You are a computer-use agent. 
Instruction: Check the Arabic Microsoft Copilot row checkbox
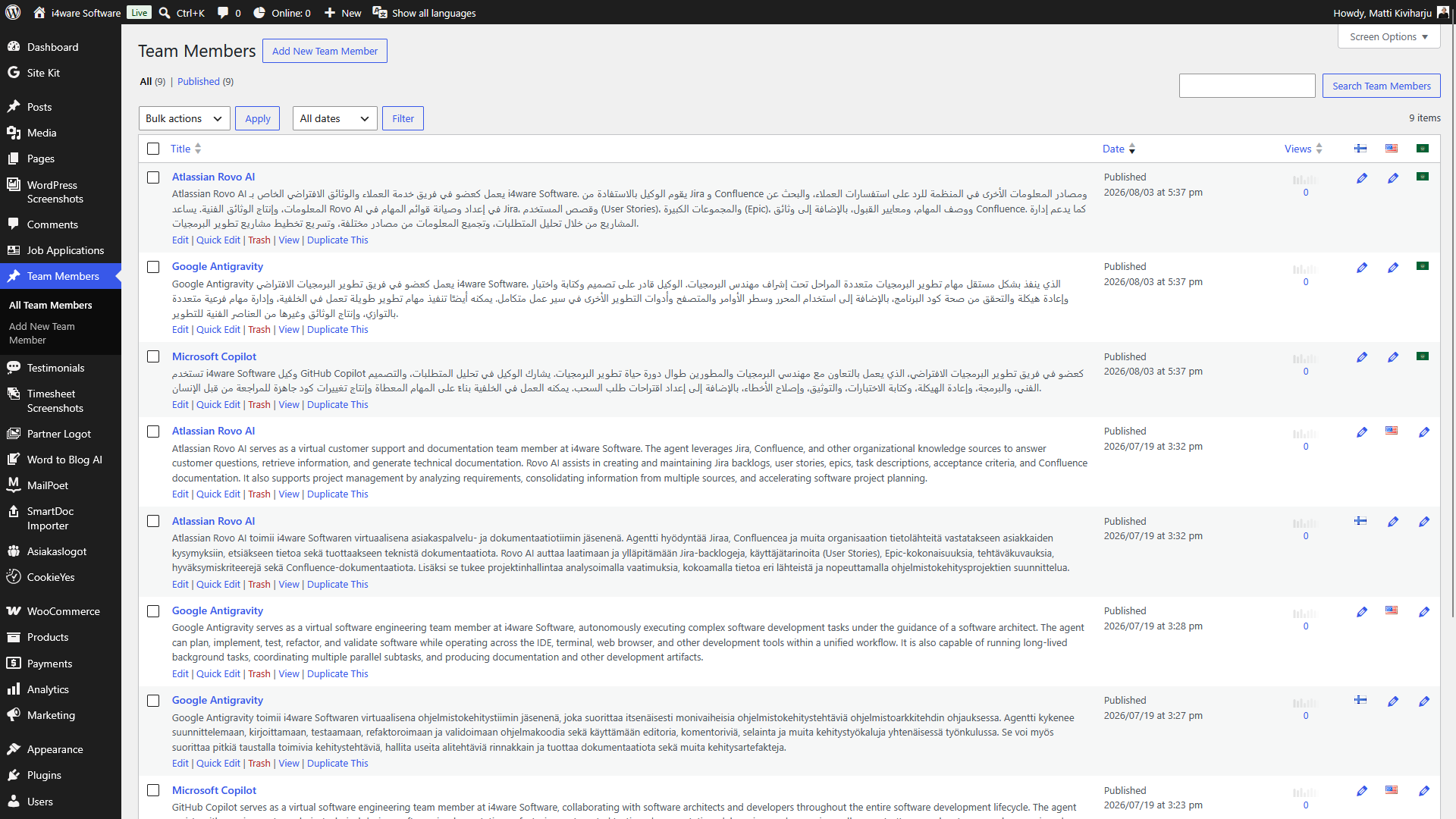point(153,356)
